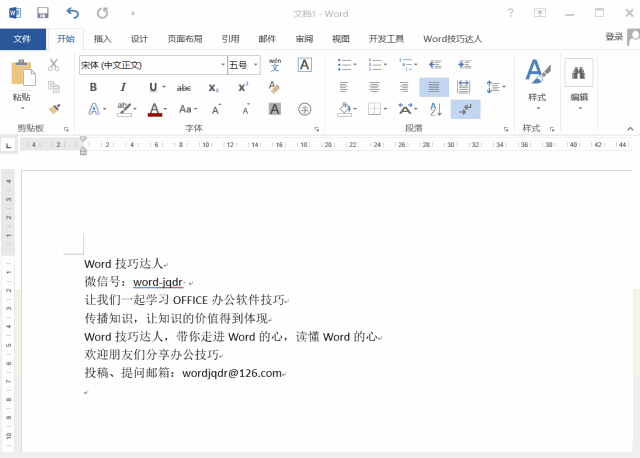The height and width of the screenshot is (458, 640).
Task: Undo the last action
Action: point(72,13)
